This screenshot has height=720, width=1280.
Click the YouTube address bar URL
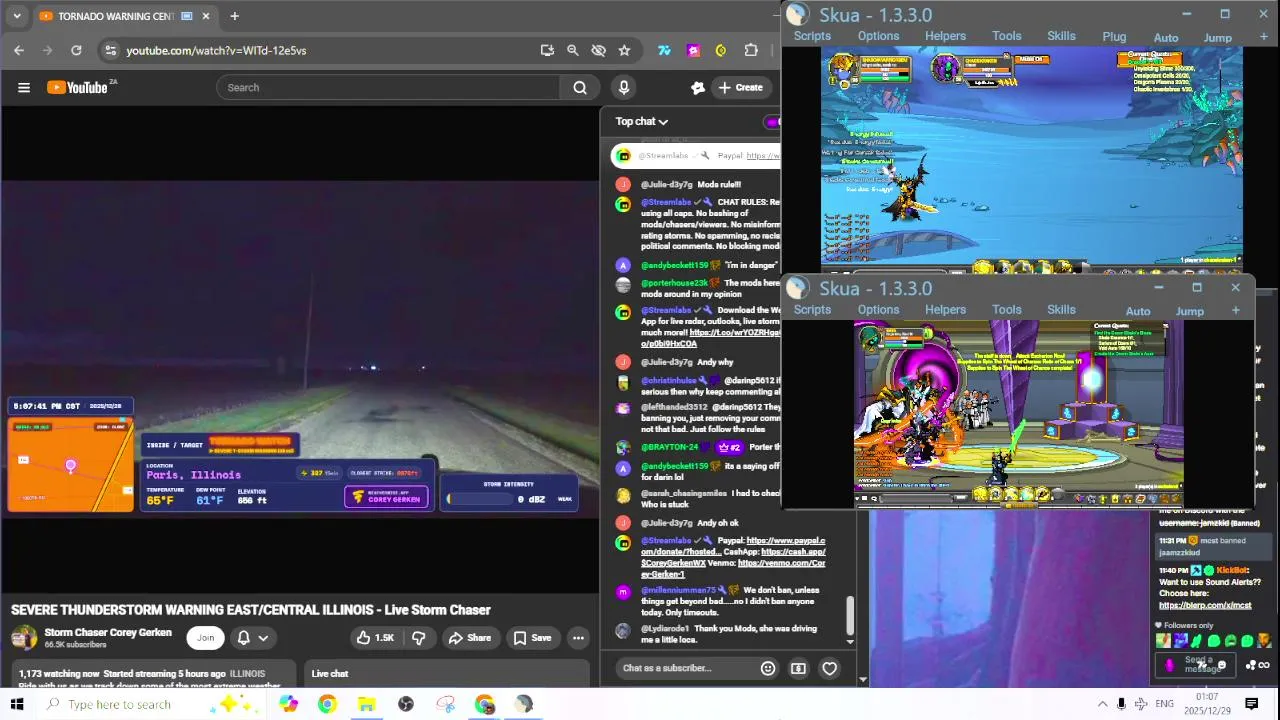[x=216, y=50]
